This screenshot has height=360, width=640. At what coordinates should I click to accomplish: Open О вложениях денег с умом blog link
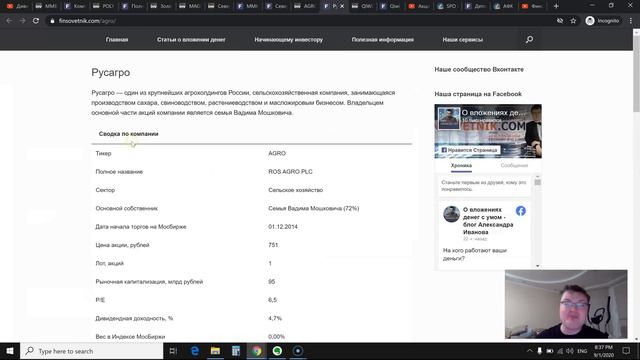(x=488, y=221)
